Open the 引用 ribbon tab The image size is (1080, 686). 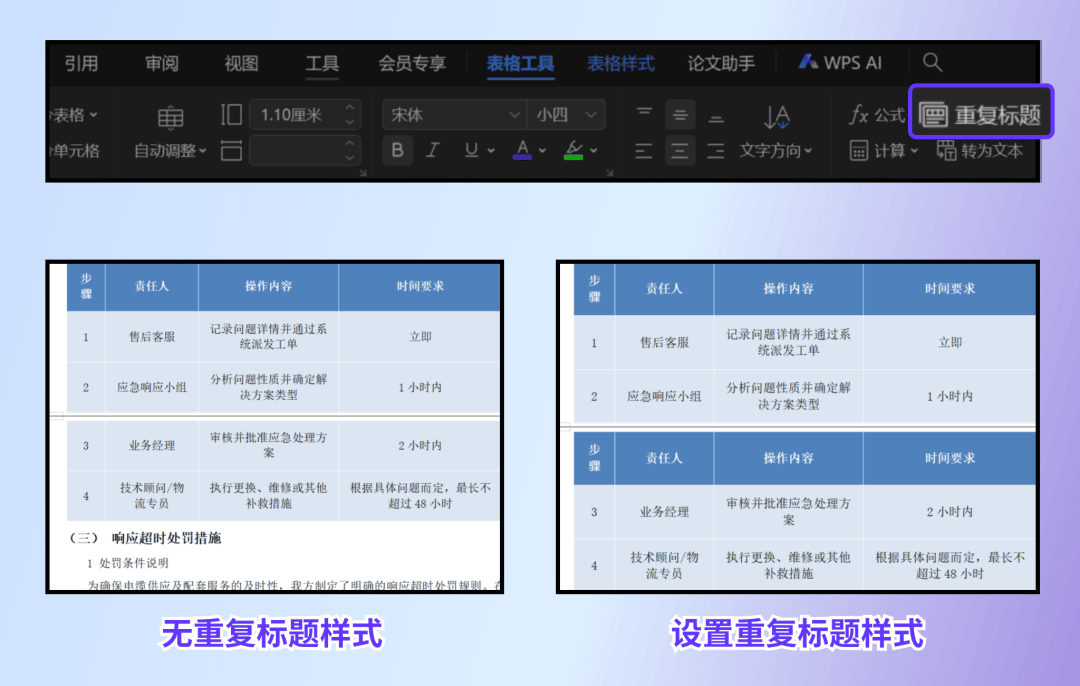[x=81, y=63]
